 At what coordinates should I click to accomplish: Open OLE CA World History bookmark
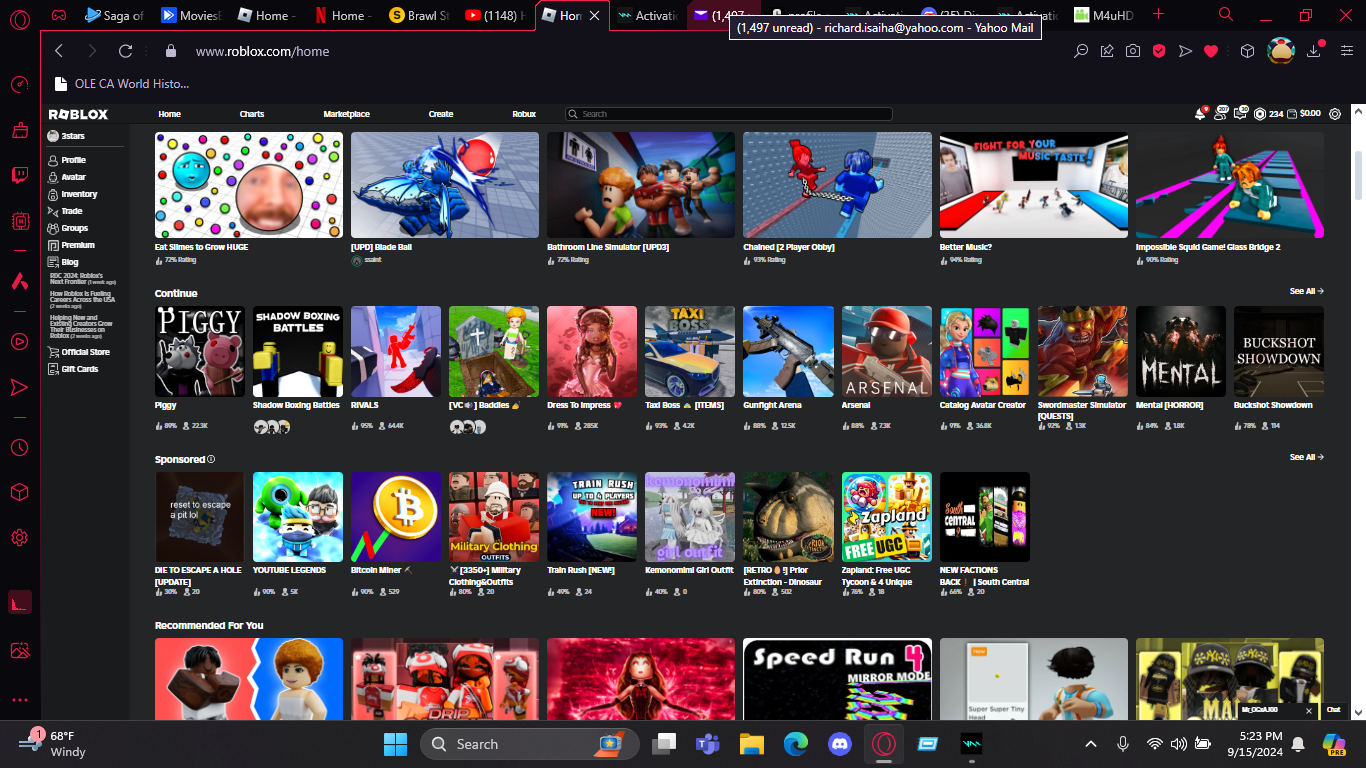click(x=122, y=84)
